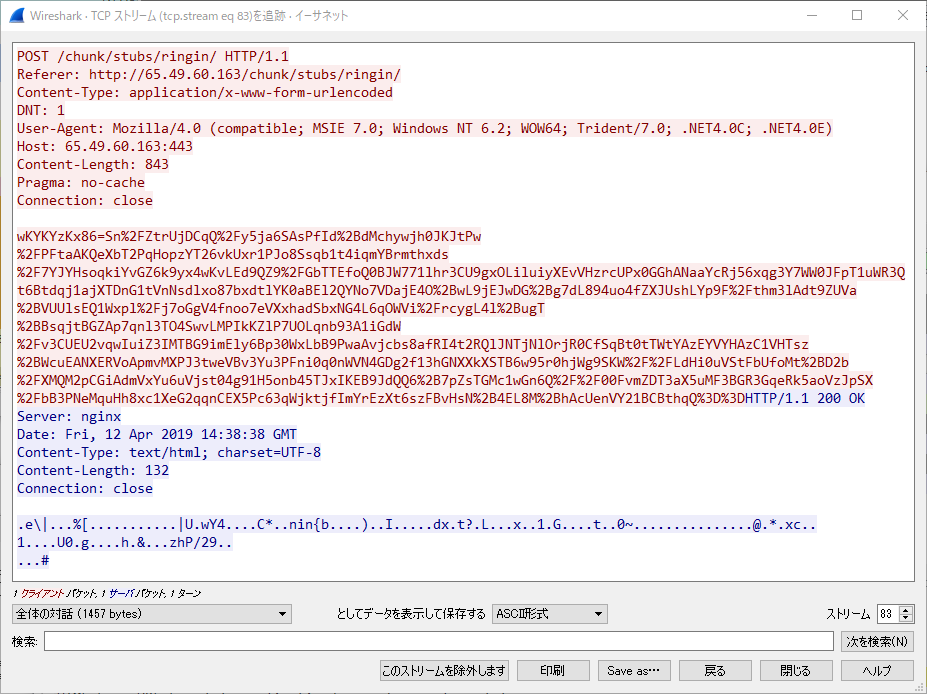Click the 'Content-Type: application/x-www-form-urlencoded' line
The width and height of the screenshot is (927, 694).
pyautogui.click(x=205, y=92)
